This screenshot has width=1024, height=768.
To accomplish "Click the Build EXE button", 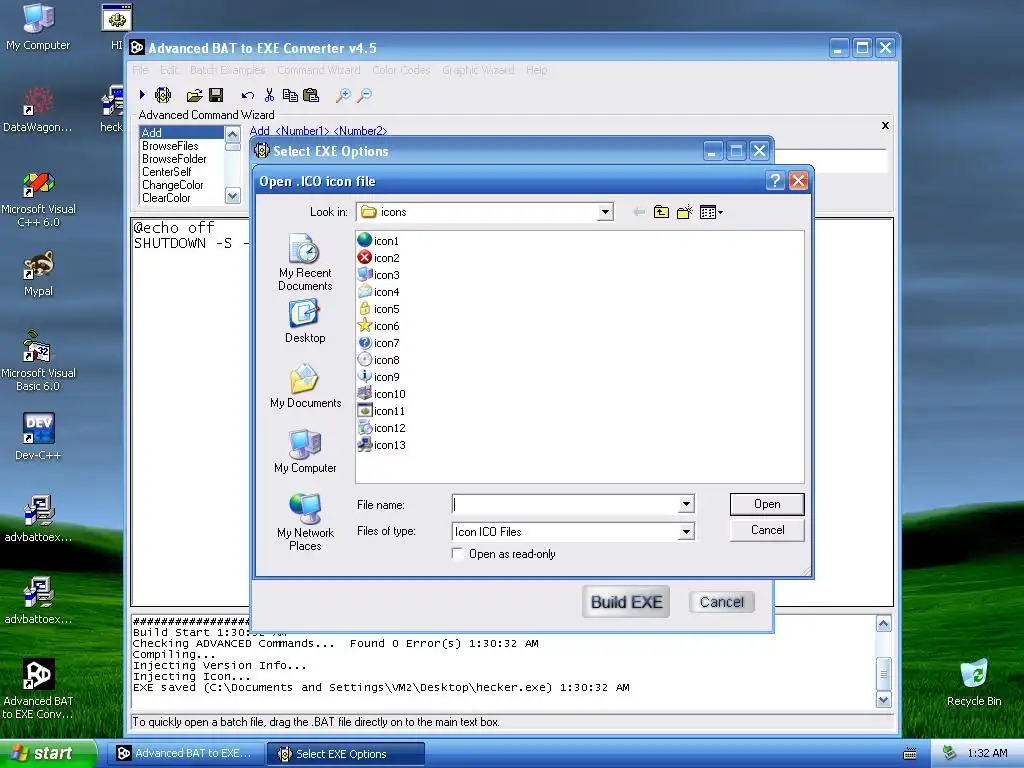I will 626,602.
